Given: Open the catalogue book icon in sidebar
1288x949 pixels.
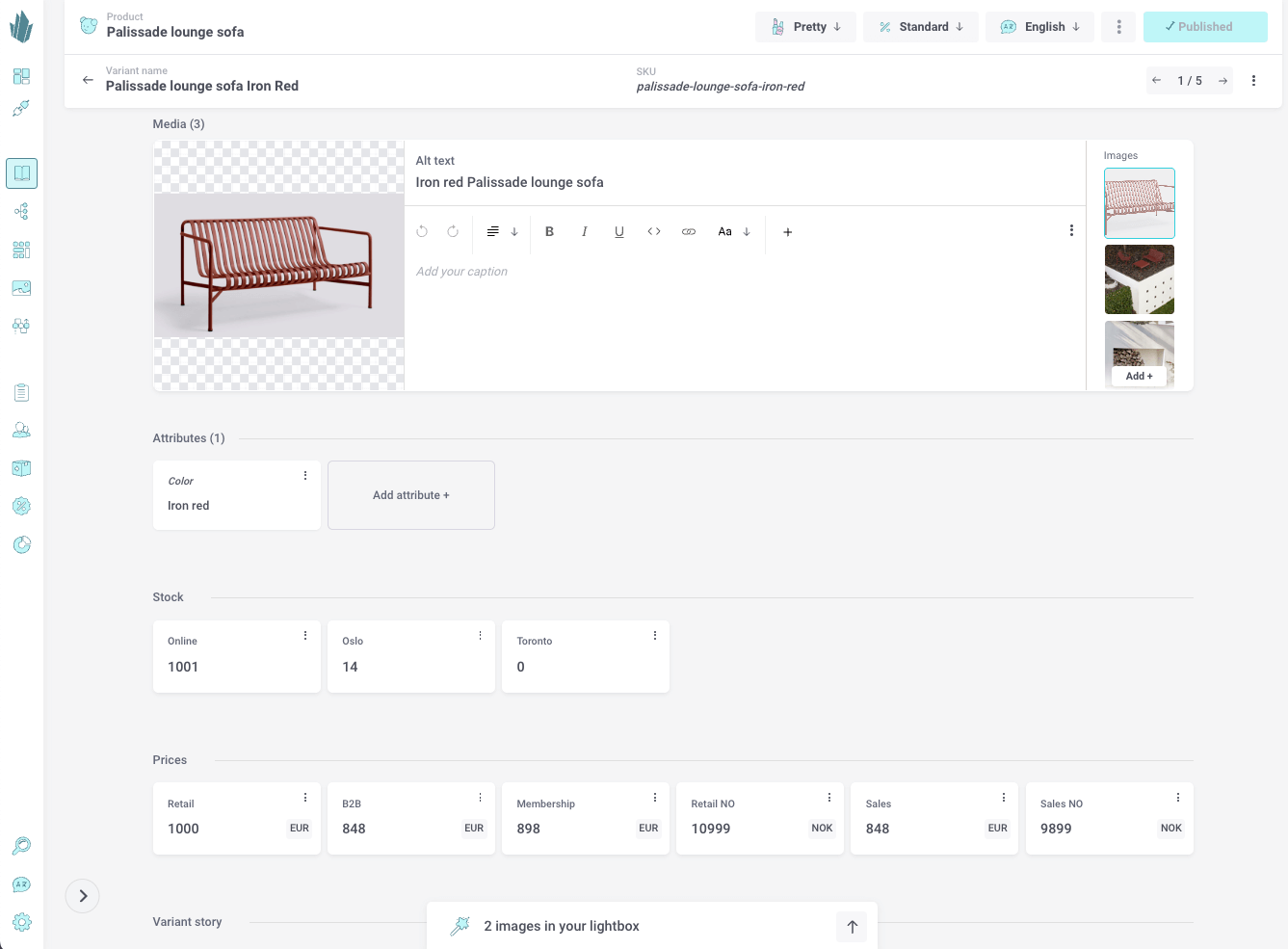Looking at the screenshot, I should [21, 173].
